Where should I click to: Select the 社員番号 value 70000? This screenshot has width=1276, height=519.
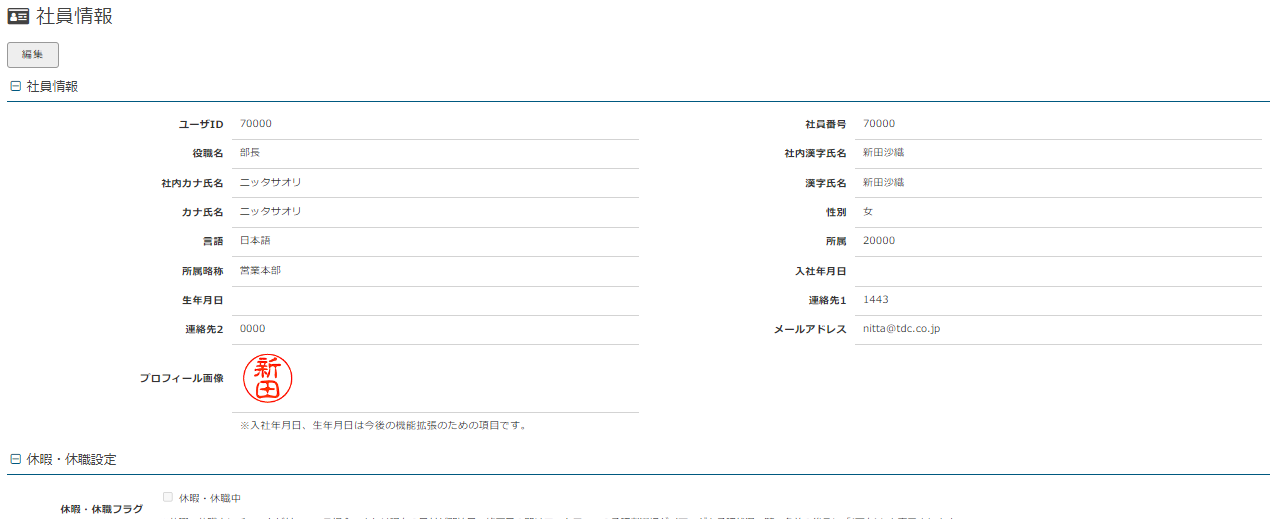[879, 124]
